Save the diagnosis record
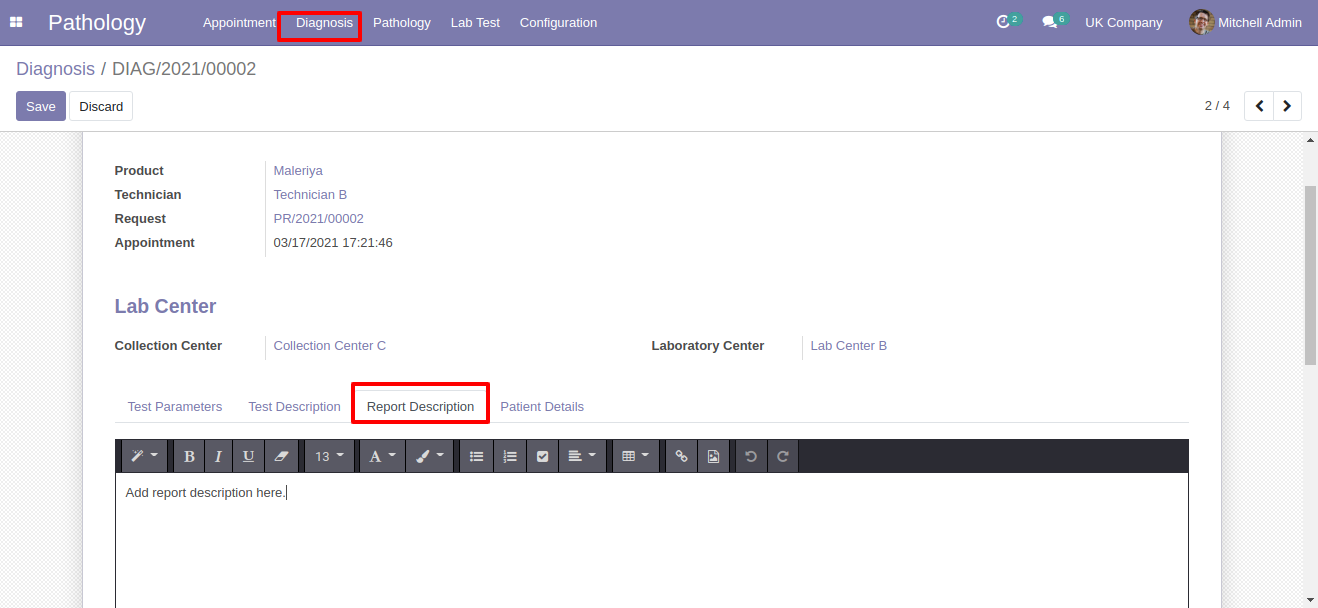 (41, 106)
